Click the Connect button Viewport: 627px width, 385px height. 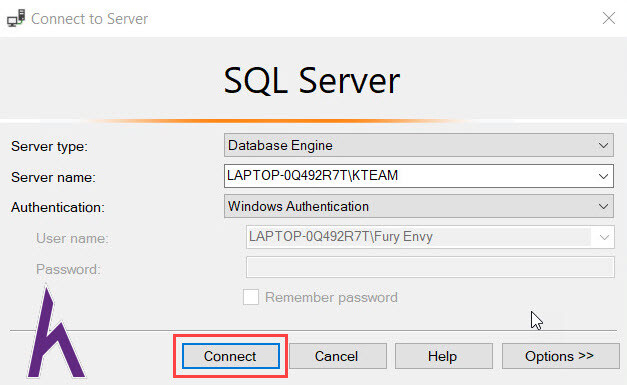[231, 356]
